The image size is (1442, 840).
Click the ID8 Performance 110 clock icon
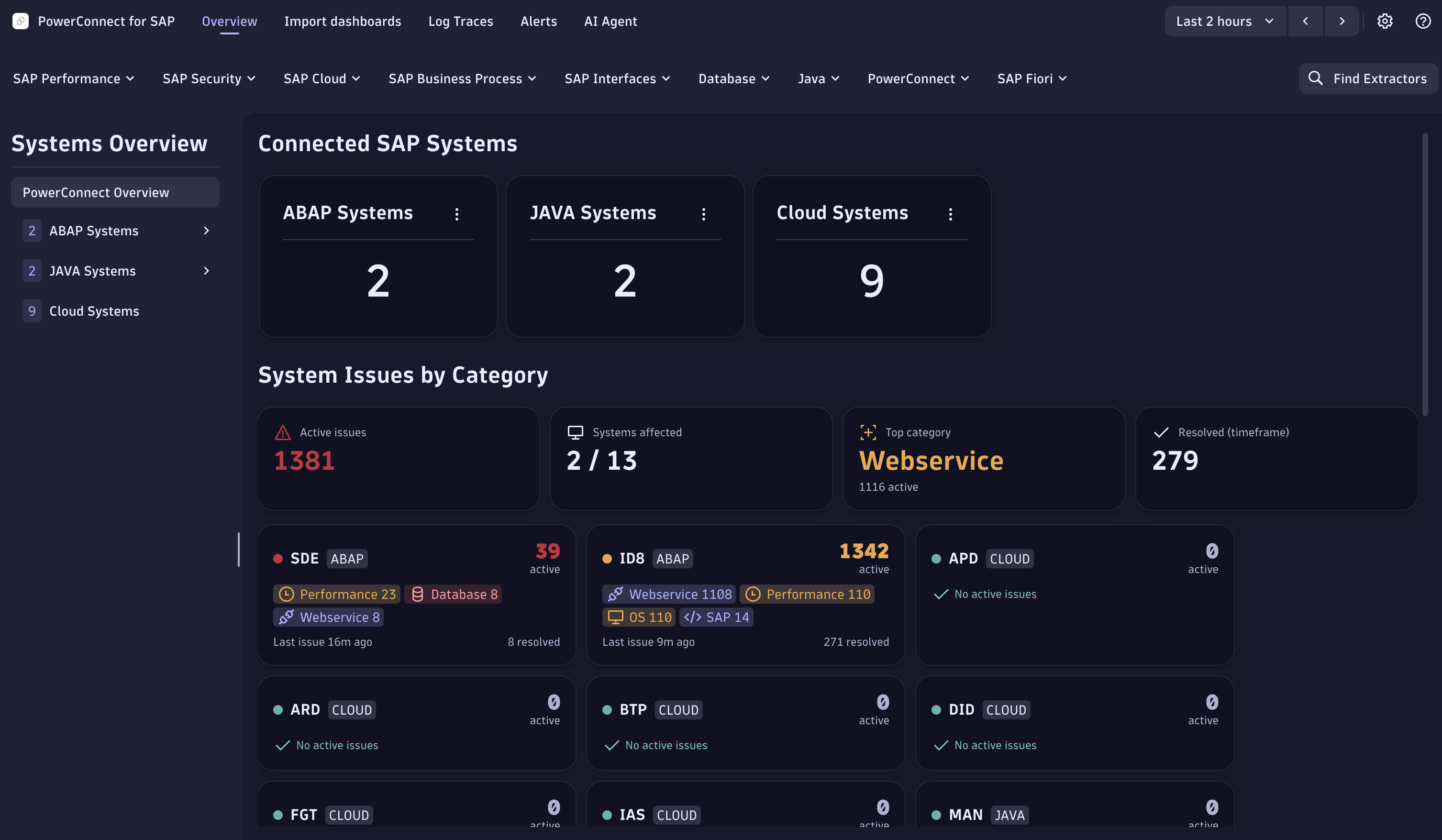point(753,595)
